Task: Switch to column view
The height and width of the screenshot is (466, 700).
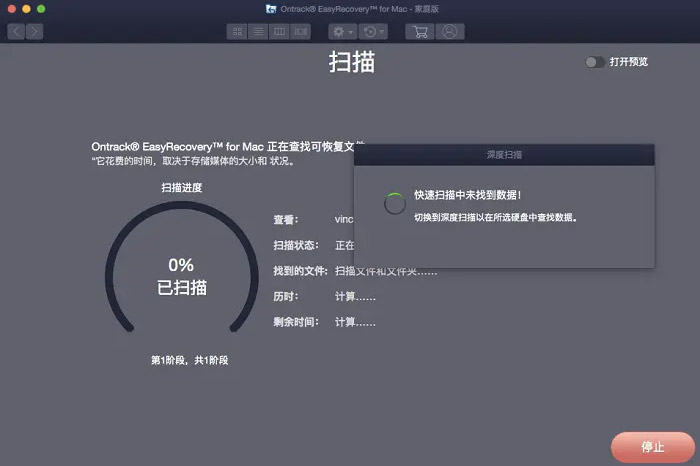Action: click(279, 32)
